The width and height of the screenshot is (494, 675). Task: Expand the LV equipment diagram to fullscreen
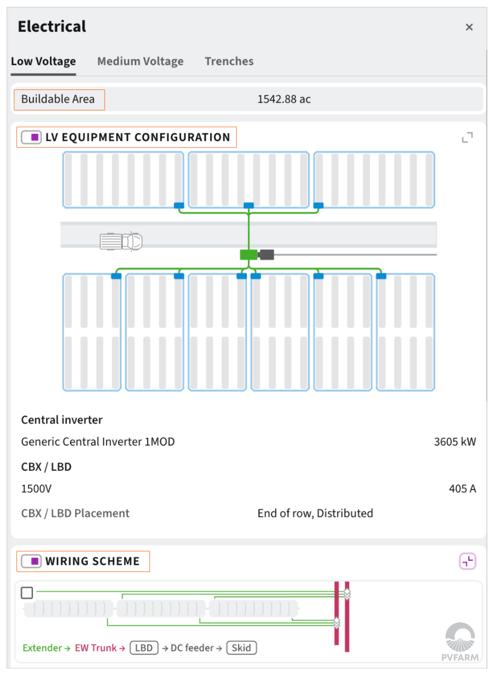[467, 138]
